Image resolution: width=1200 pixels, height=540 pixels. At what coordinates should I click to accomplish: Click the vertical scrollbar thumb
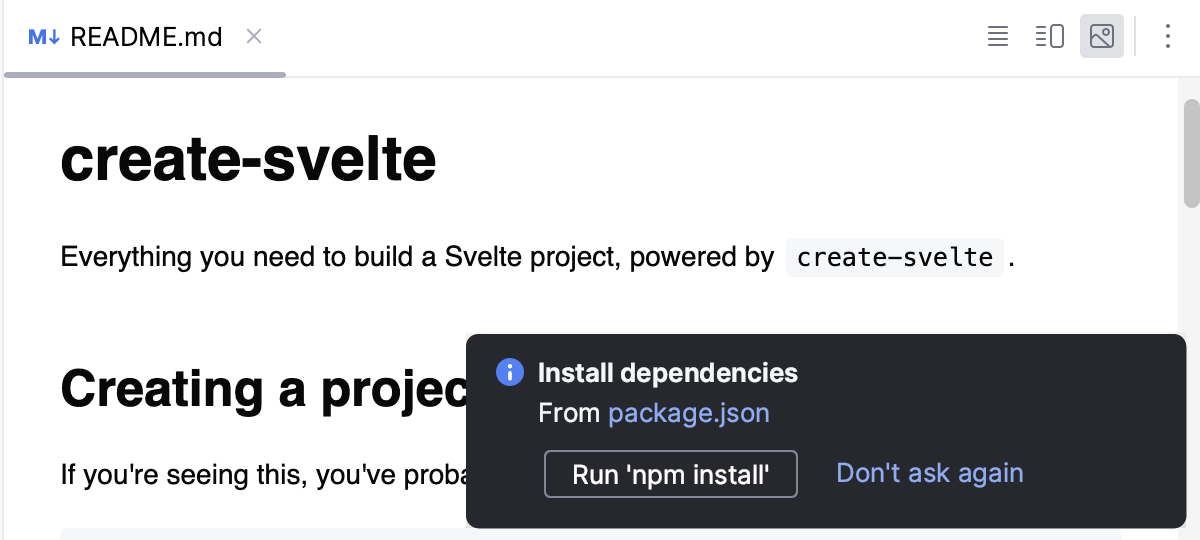pyautogui.click(x=1191, y=153)
